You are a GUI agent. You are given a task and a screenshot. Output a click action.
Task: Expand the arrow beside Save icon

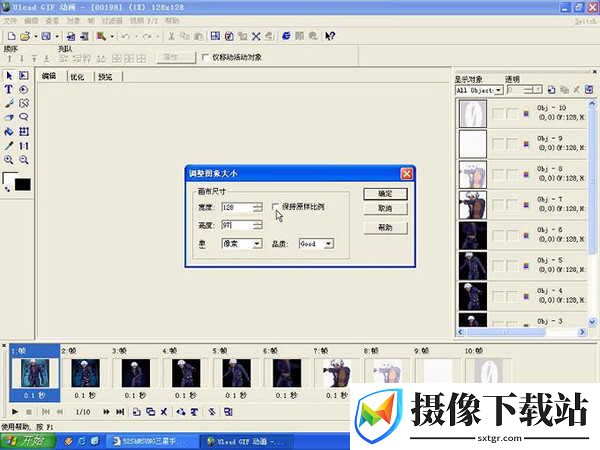click(57, 36)
